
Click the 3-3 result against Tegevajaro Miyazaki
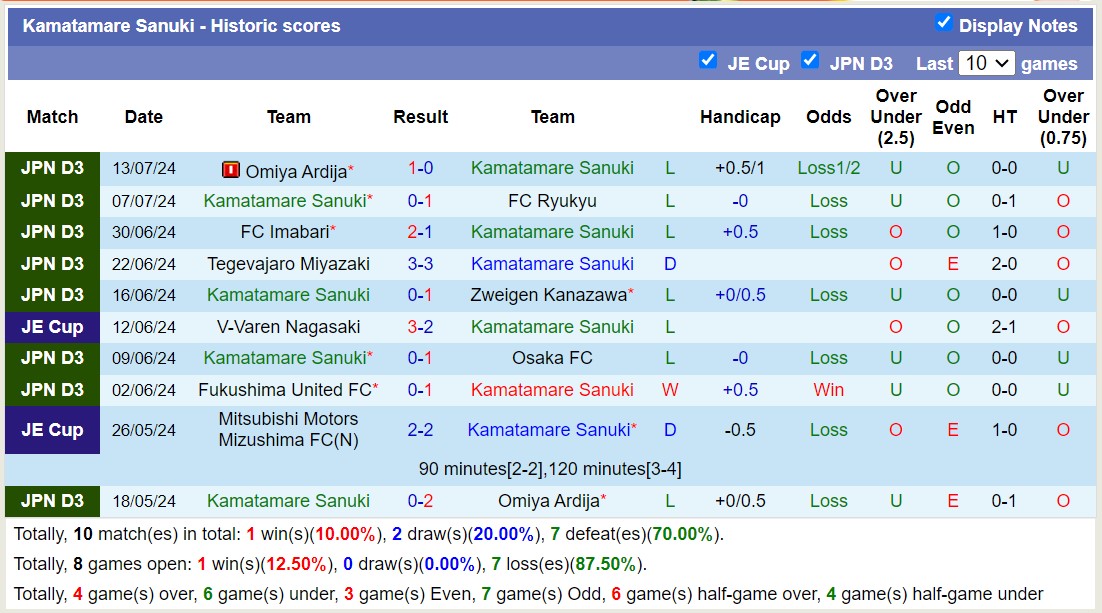pos(420,264)
